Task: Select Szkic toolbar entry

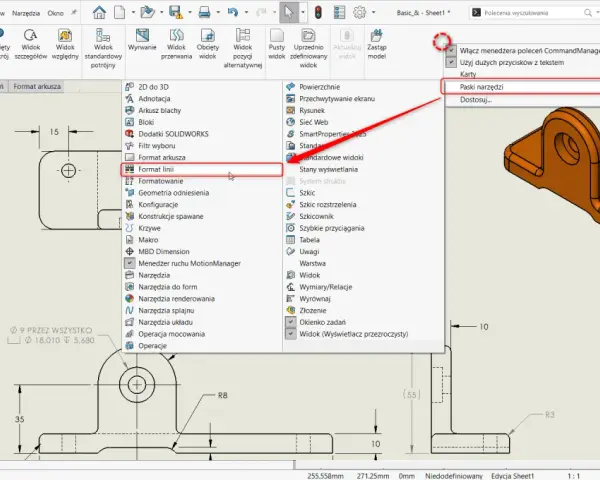Action: point(364,193)
